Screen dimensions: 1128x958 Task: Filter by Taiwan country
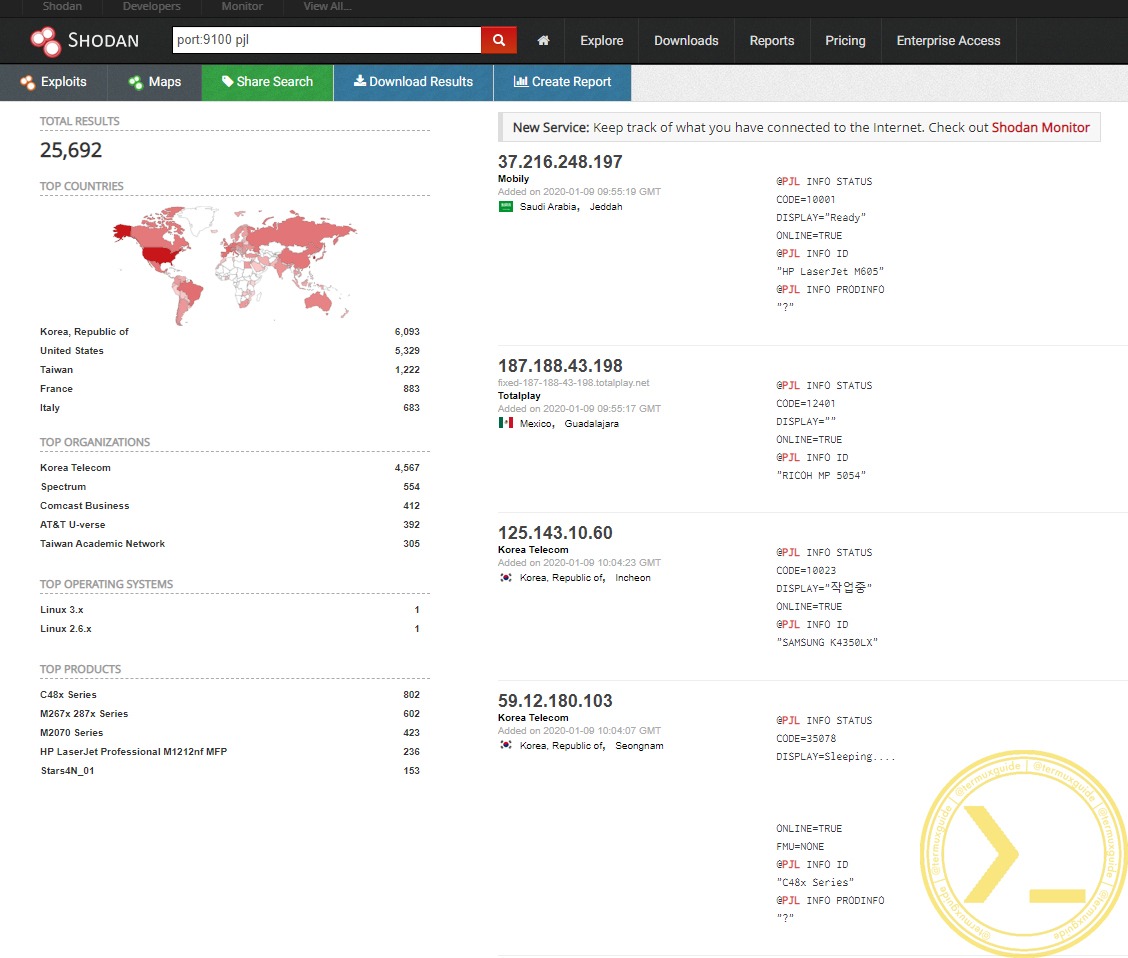point(56,370)
